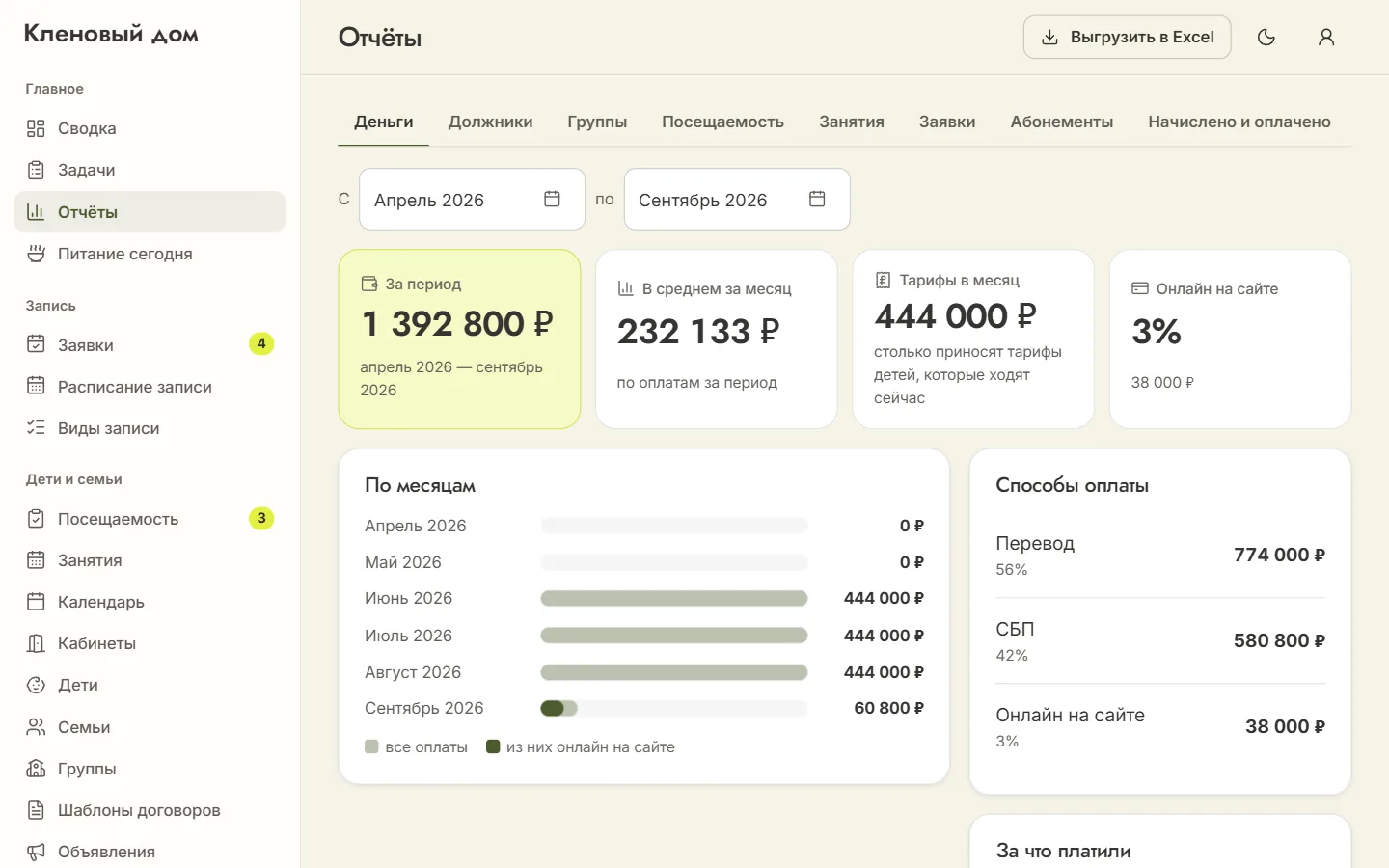This screenshot has height=868, width=1389.
Task: Open Объявления via the megaphone icon
Action: tap(36, 852)
